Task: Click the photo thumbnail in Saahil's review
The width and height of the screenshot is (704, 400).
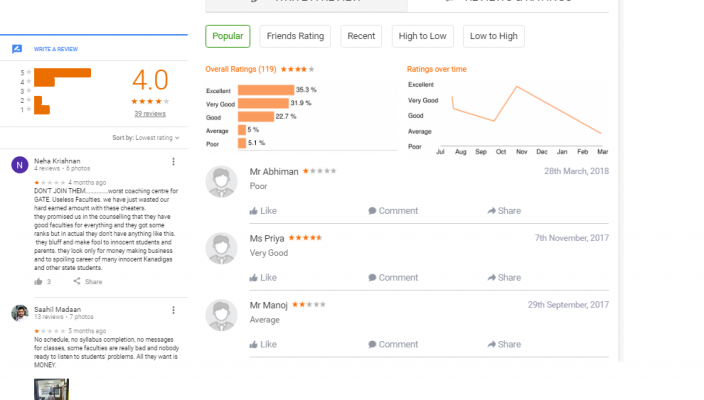Action: (52, 389)
